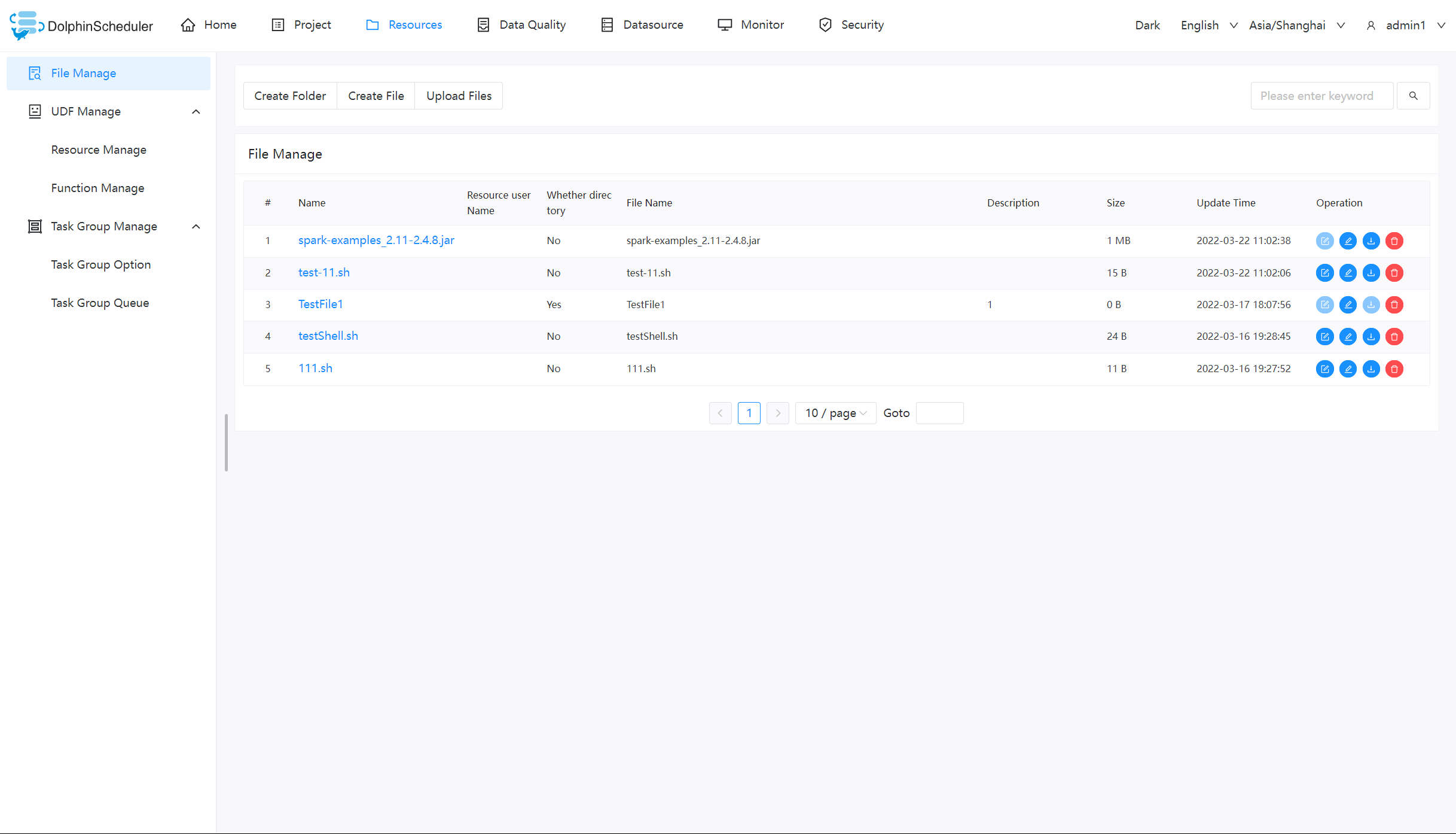Screen dimensions: 1456x834
Task: Click the Data Quality navigation icon
Action: pyautogui.click(x=483, y=25)
